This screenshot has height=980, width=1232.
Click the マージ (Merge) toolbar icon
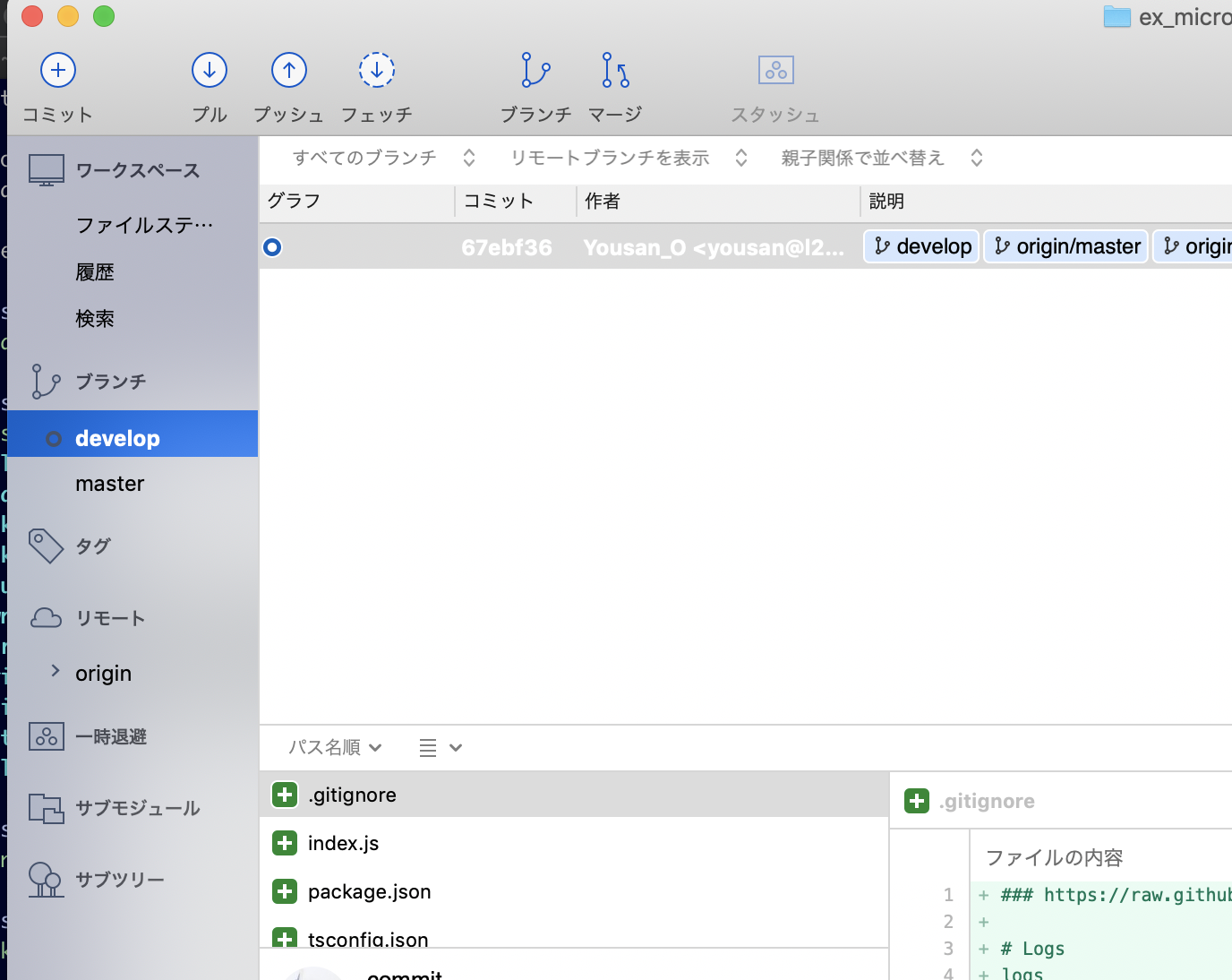coord(613,70)
